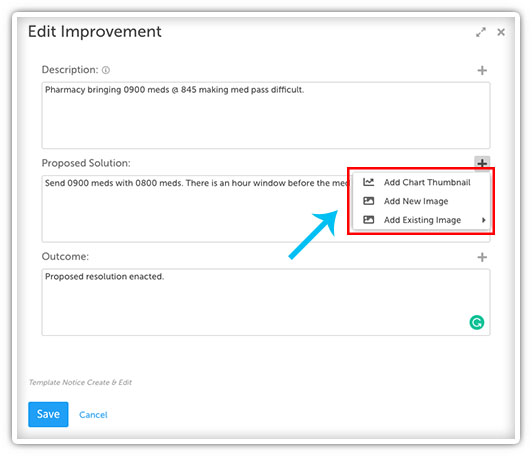Click the Save button
The height and width of the screenshot is (456, 532).
coord(48,414)
